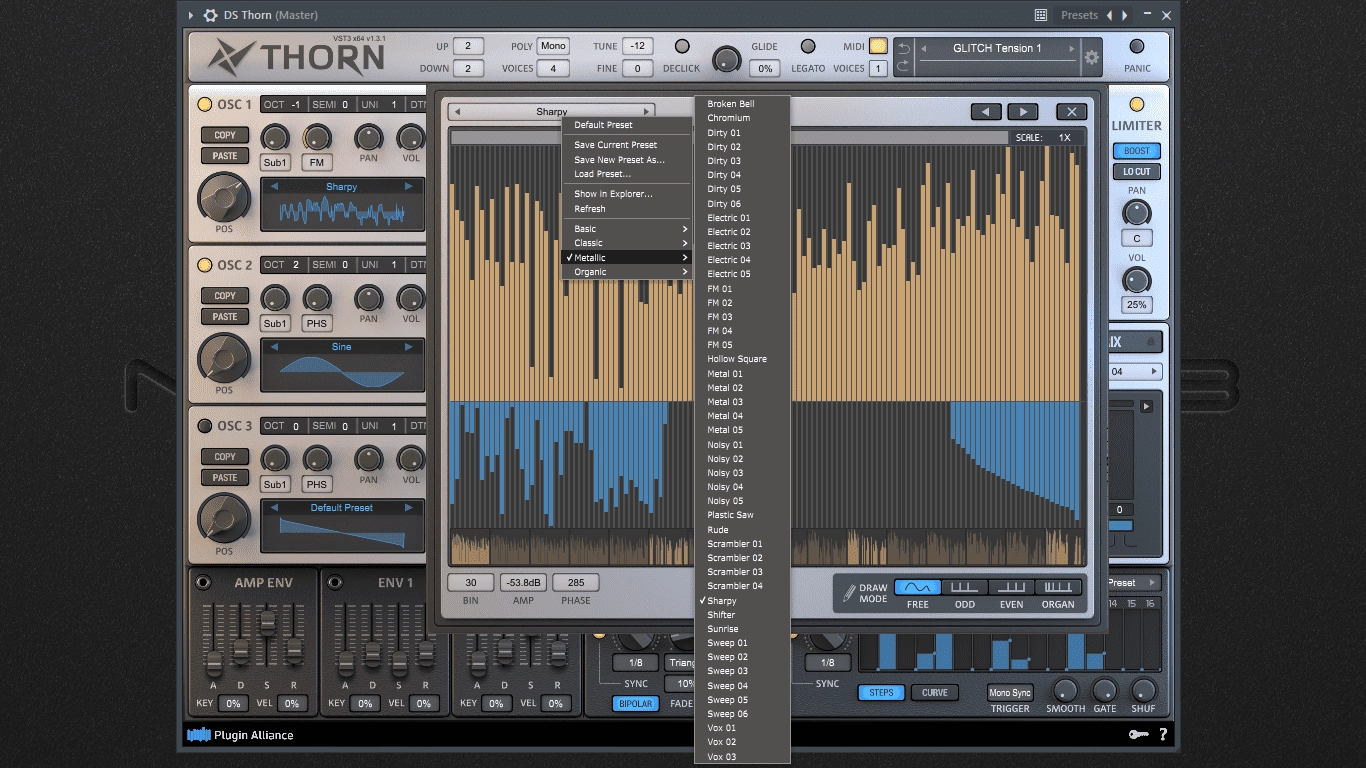Select EVEN draw mode icon
Image resolution: width=1366 pixels, height=768 pixels.
click(1011, 587)
